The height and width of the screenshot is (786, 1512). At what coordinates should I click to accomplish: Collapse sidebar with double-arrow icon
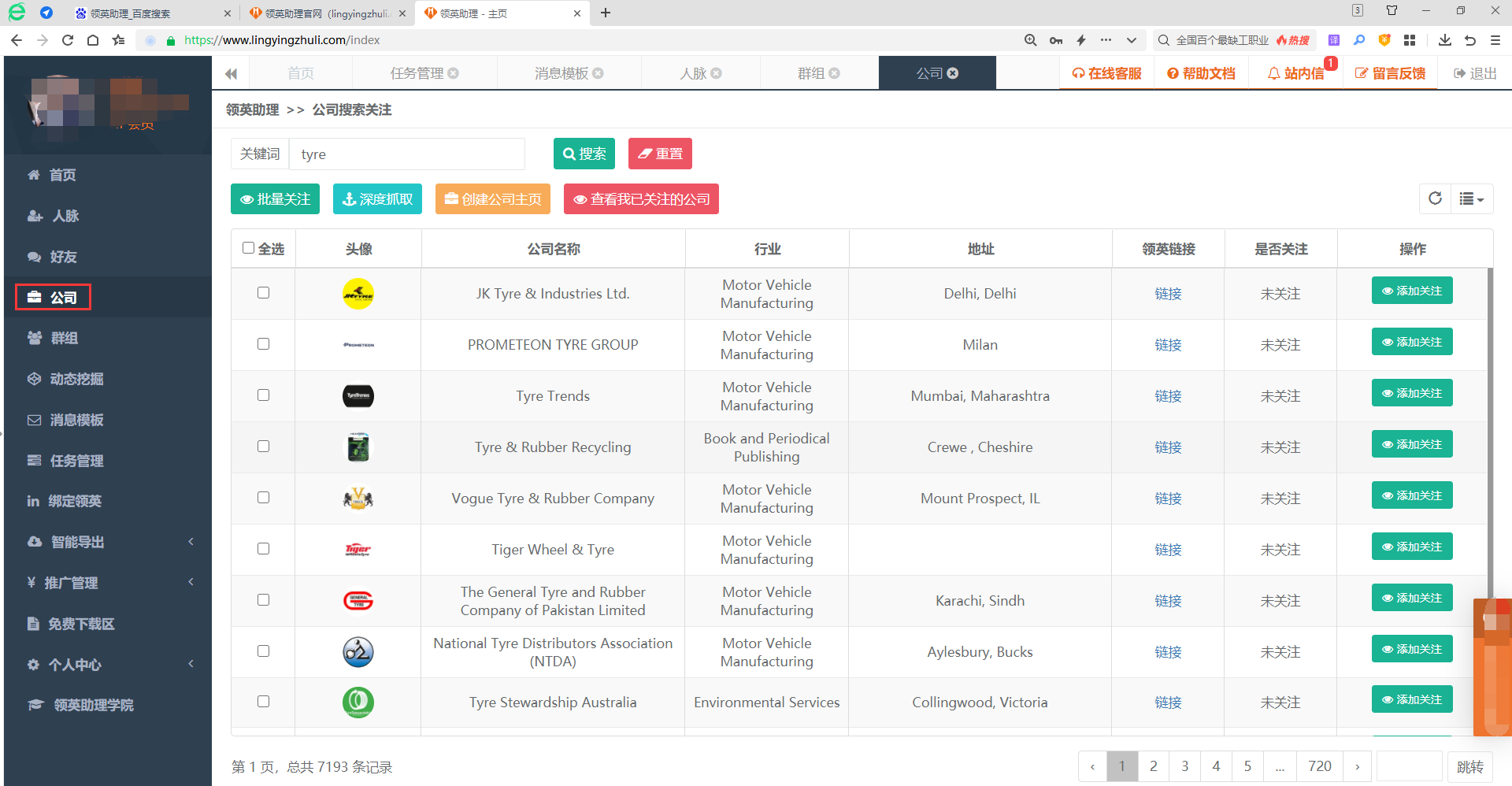(x=231, y=74)
